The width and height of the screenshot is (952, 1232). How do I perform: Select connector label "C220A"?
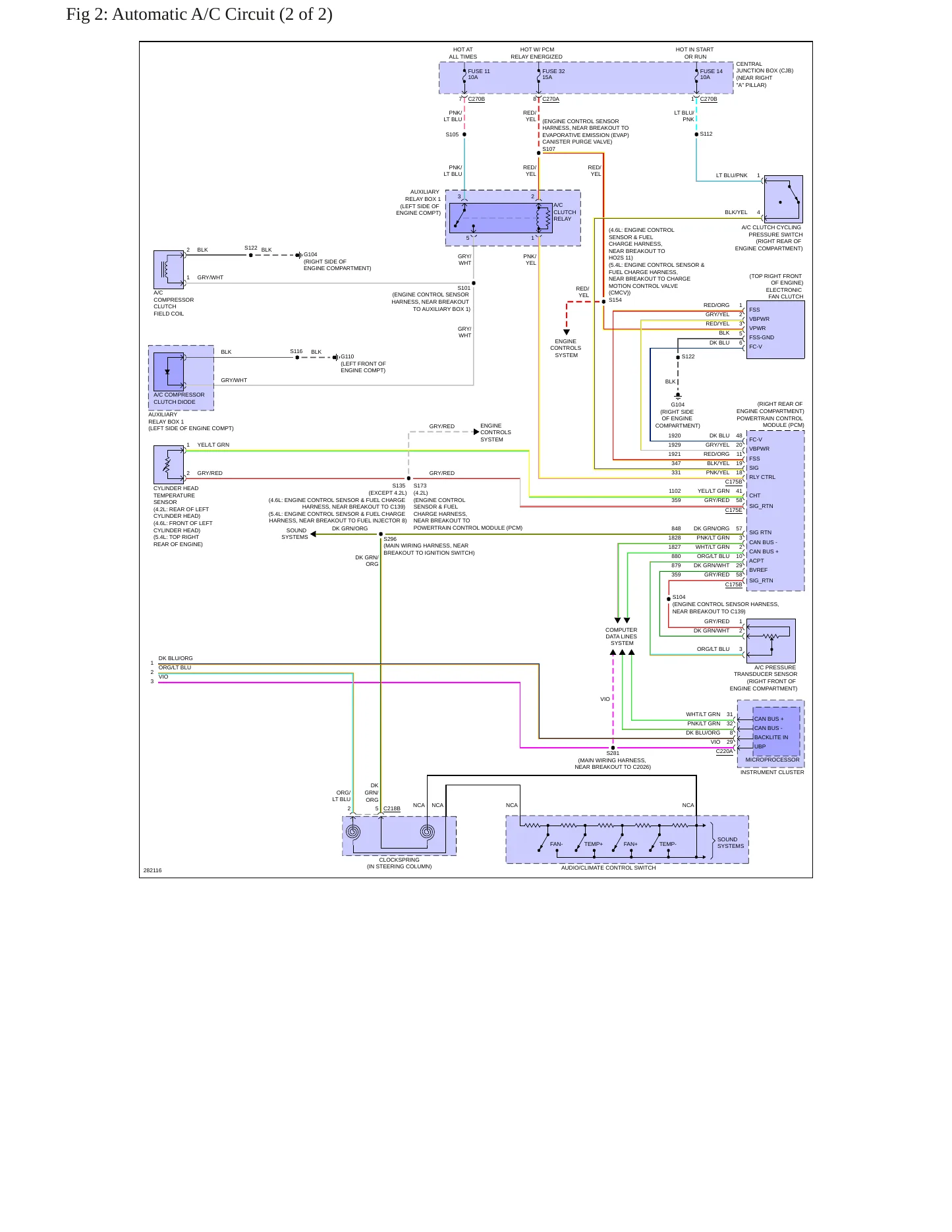pyautogui.click(x=724, y=751)
